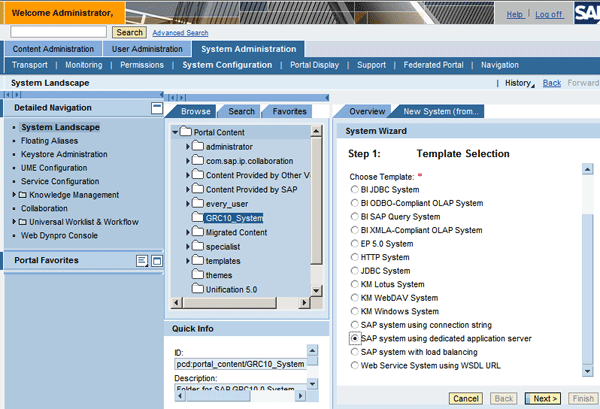The height and width of the screenshot is (409, 600).
Task: Click Universal Worklist & Workflow folder icon
Action: [x=23, y=222]
